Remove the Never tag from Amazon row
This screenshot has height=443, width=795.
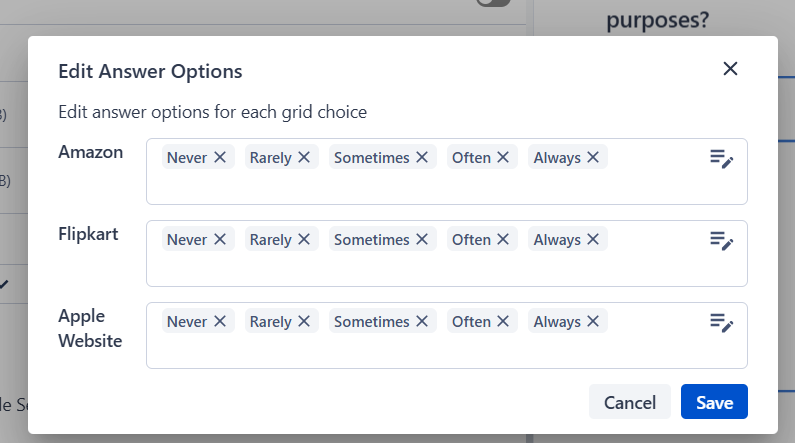pyautogui.click(x=220, y=158)
